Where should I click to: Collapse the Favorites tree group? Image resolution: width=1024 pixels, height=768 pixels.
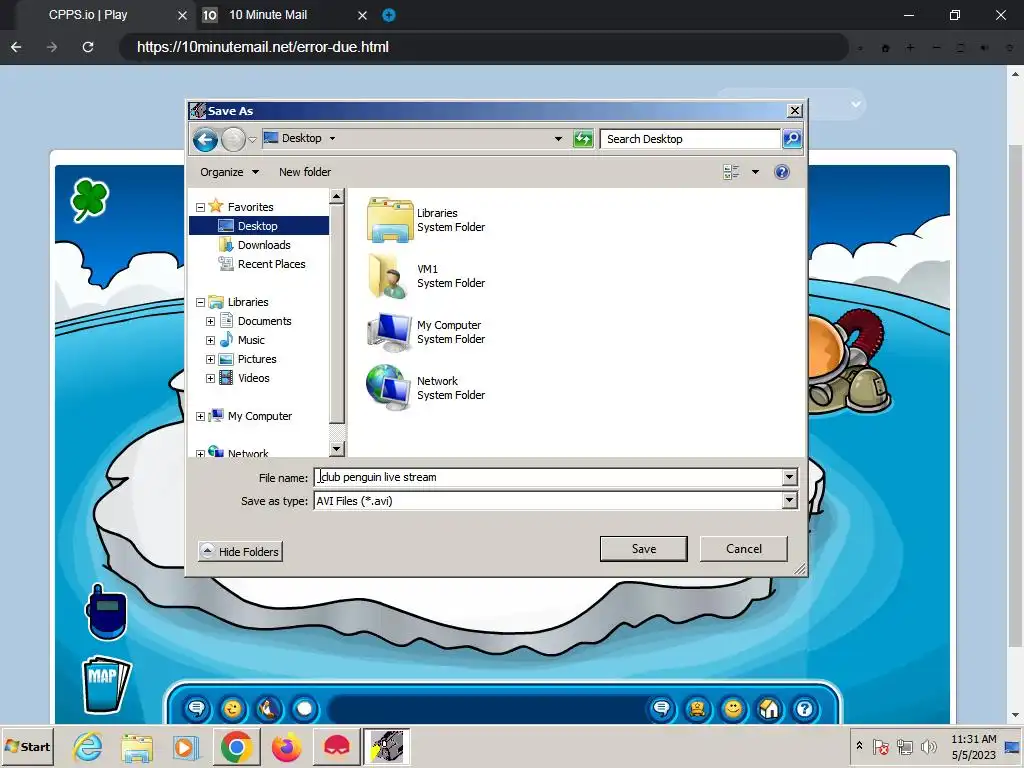click(x=200, y=207)
